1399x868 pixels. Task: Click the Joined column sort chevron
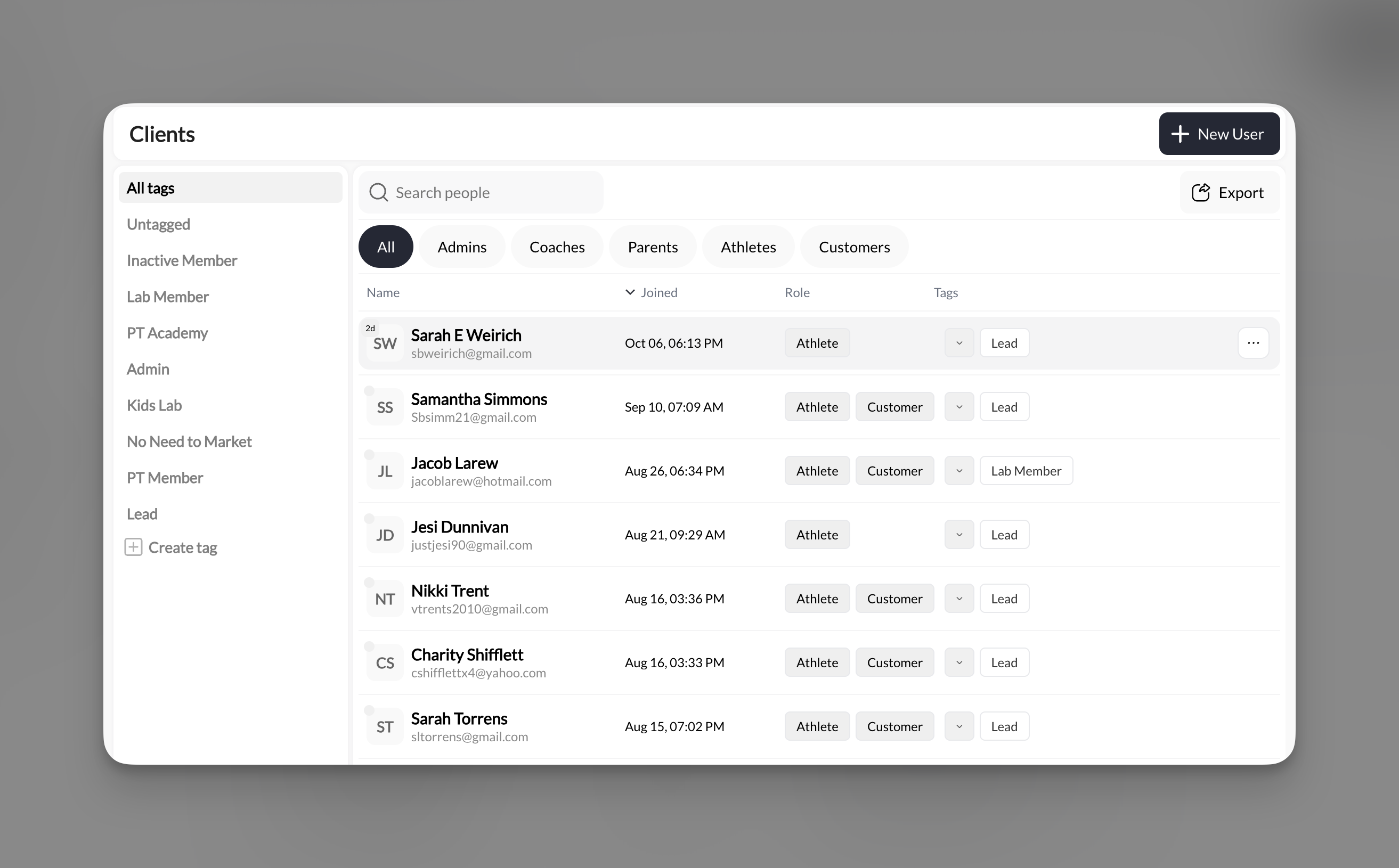tap(629, 292)
